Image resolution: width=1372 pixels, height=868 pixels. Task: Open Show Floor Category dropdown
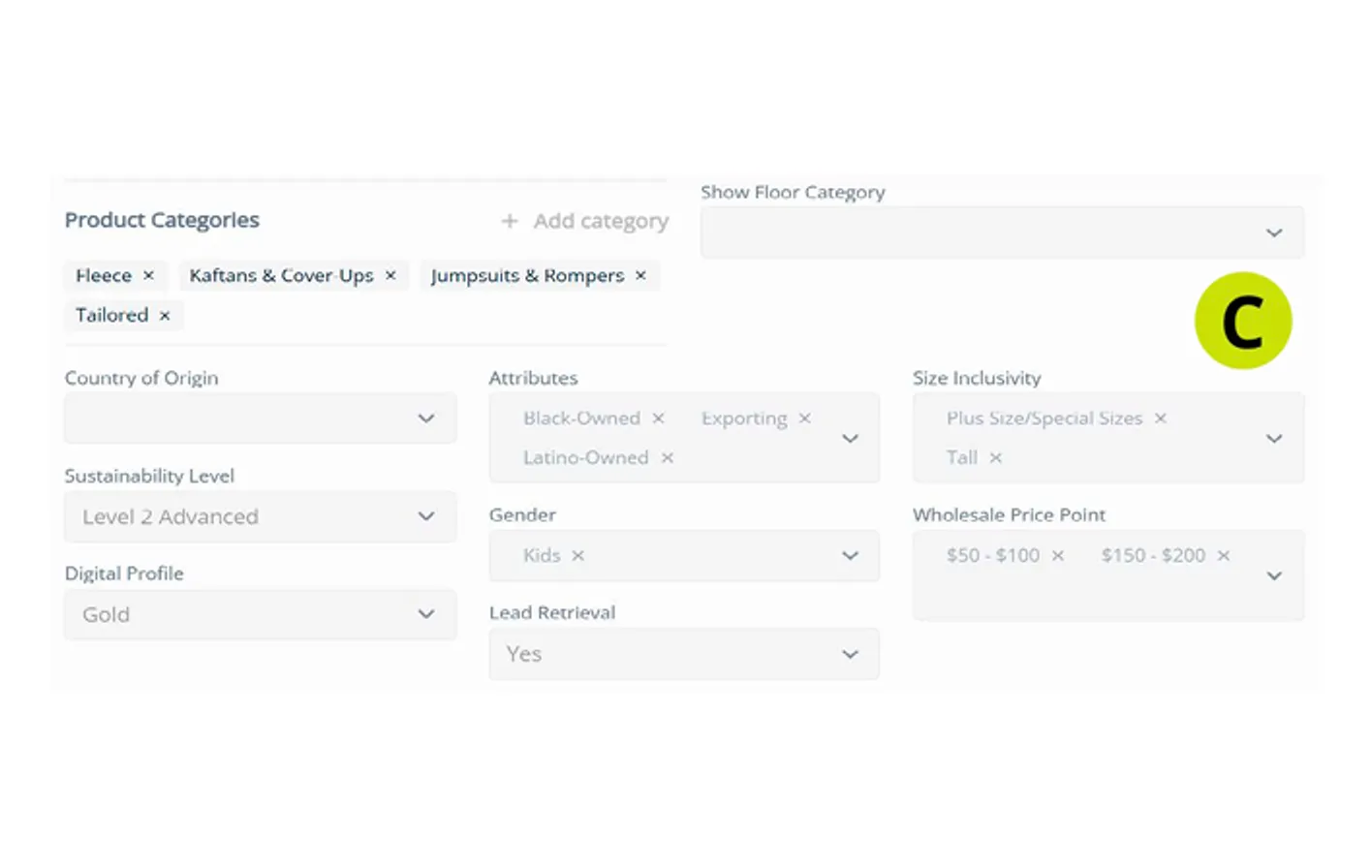[1002, 232]
